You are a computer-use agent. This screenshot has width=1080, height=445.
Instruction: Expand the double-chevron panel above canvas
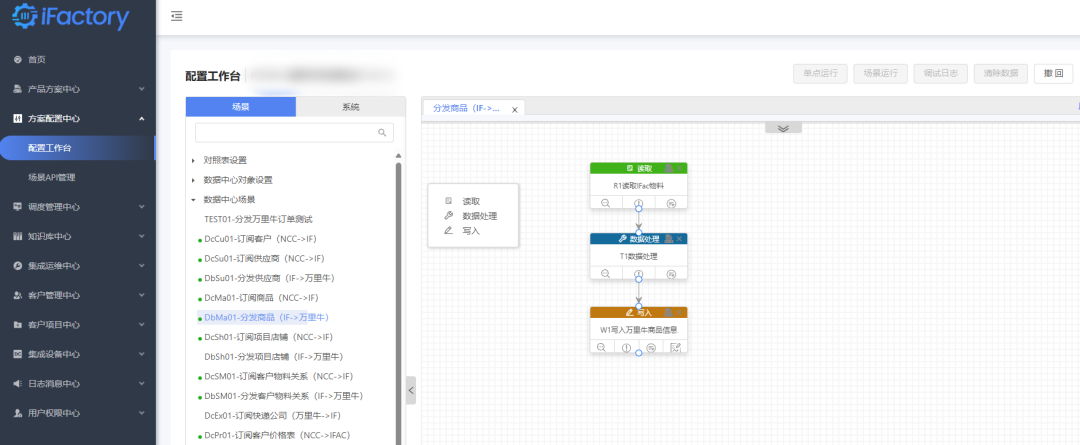(x=783, y=128)
